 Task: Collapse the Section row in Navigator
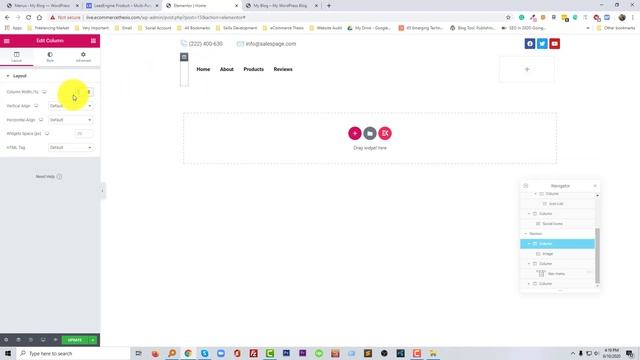click(x=526, y=234)
